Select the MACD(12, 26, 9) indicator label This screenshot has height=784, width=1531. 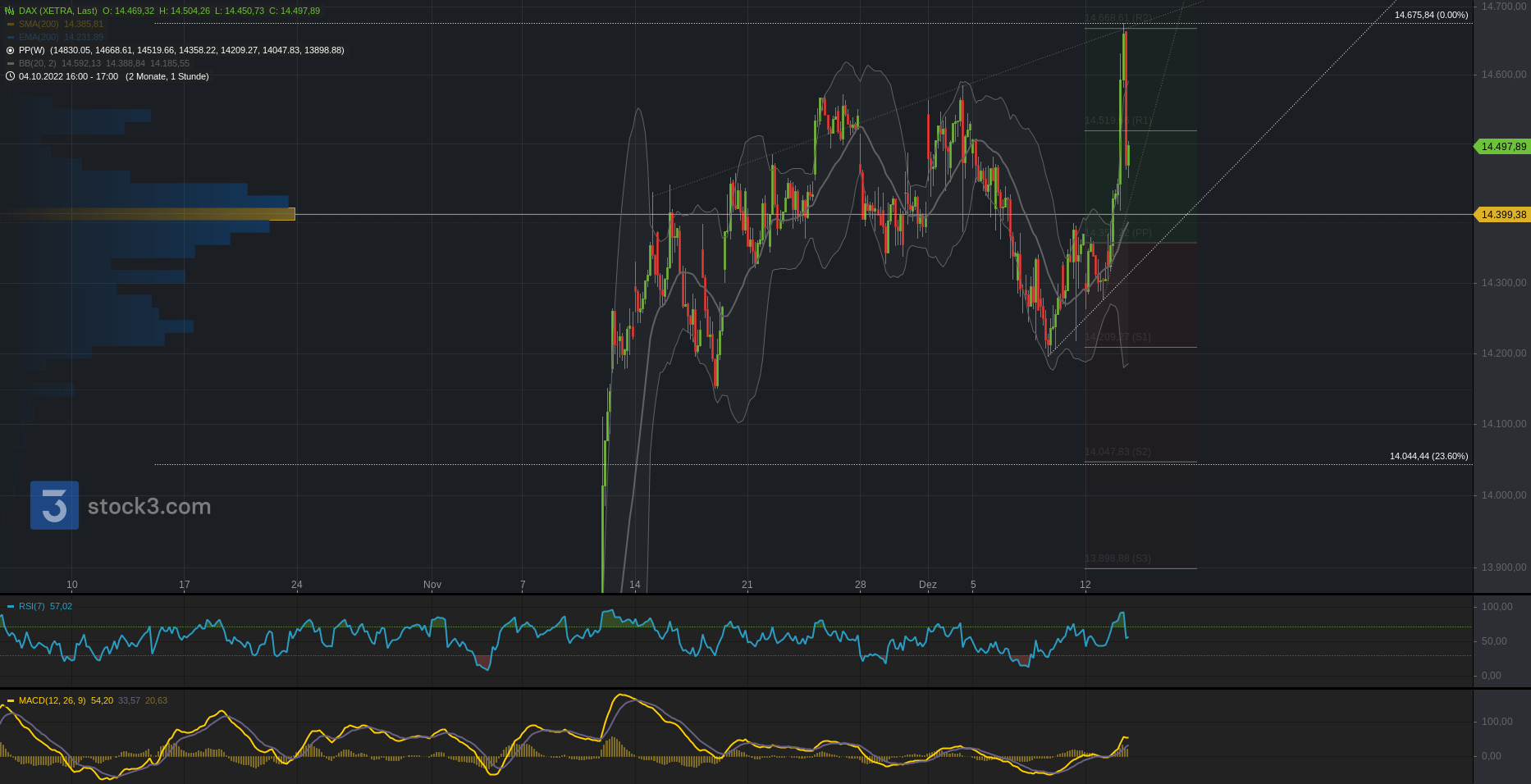52,700
